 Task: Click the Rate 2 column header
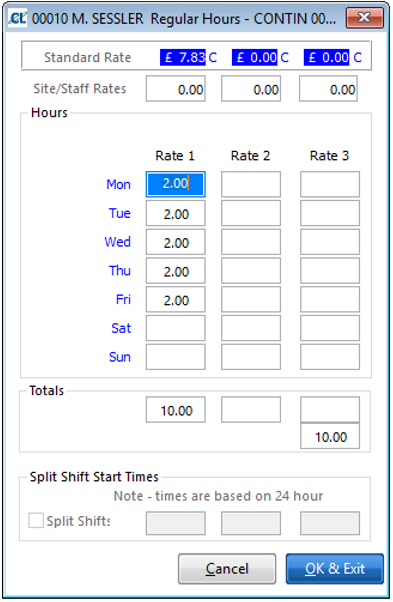(251, 156)
